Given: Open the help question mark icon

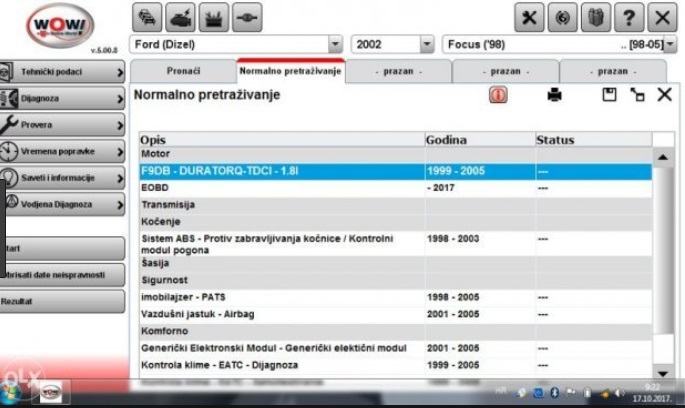Looking at the screenshot, I should [x=629, y=17].
